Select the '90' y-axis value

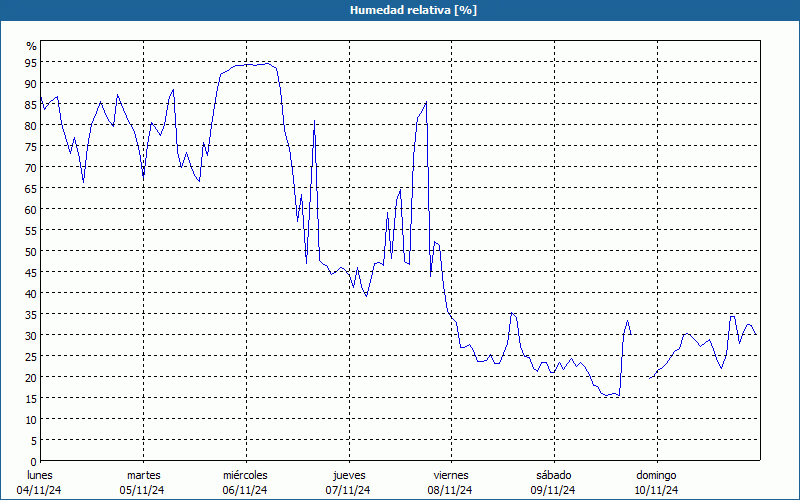click(31, 83)
